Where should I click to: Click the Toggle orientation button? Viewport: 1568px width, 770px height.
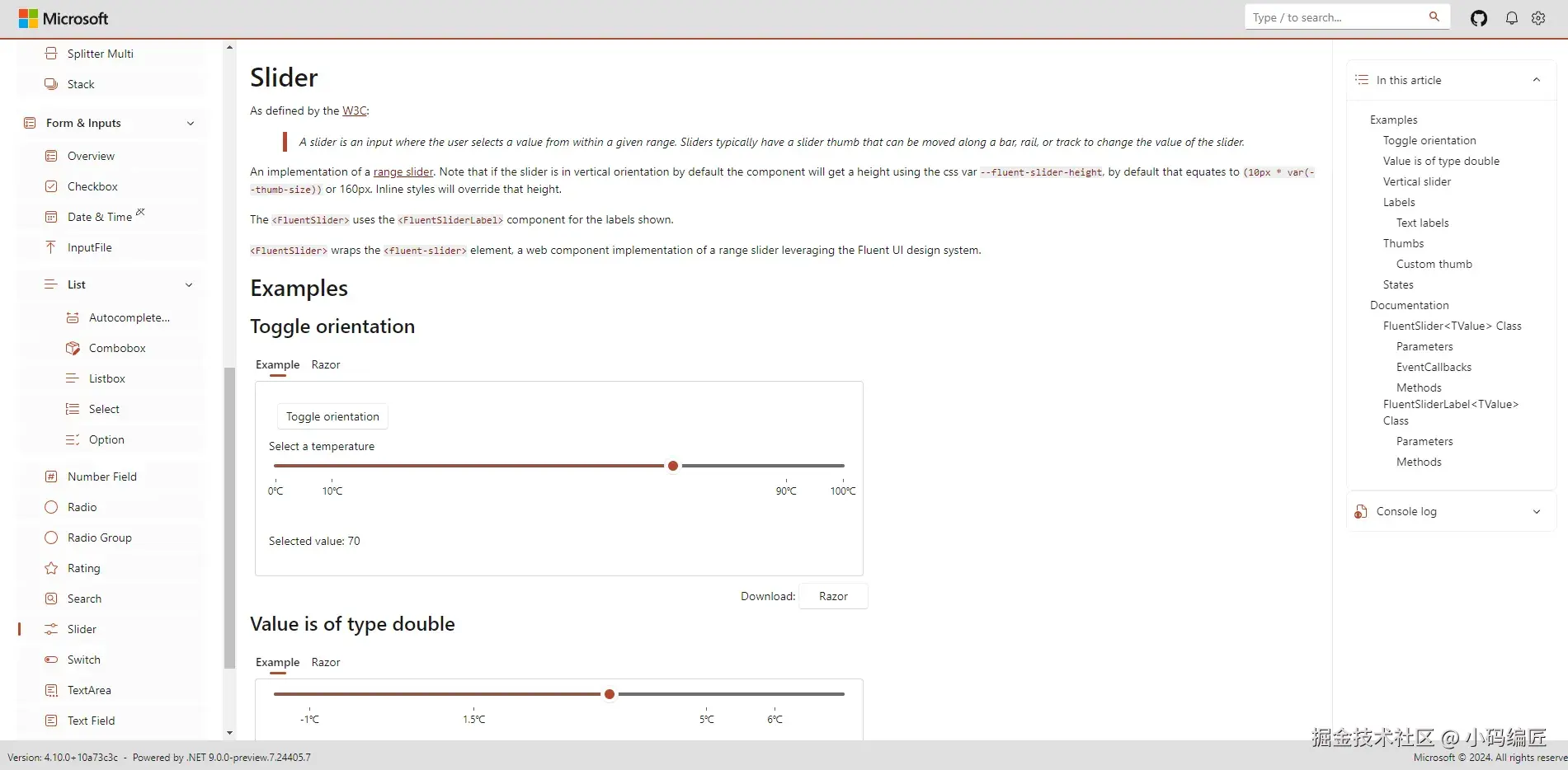332,416
